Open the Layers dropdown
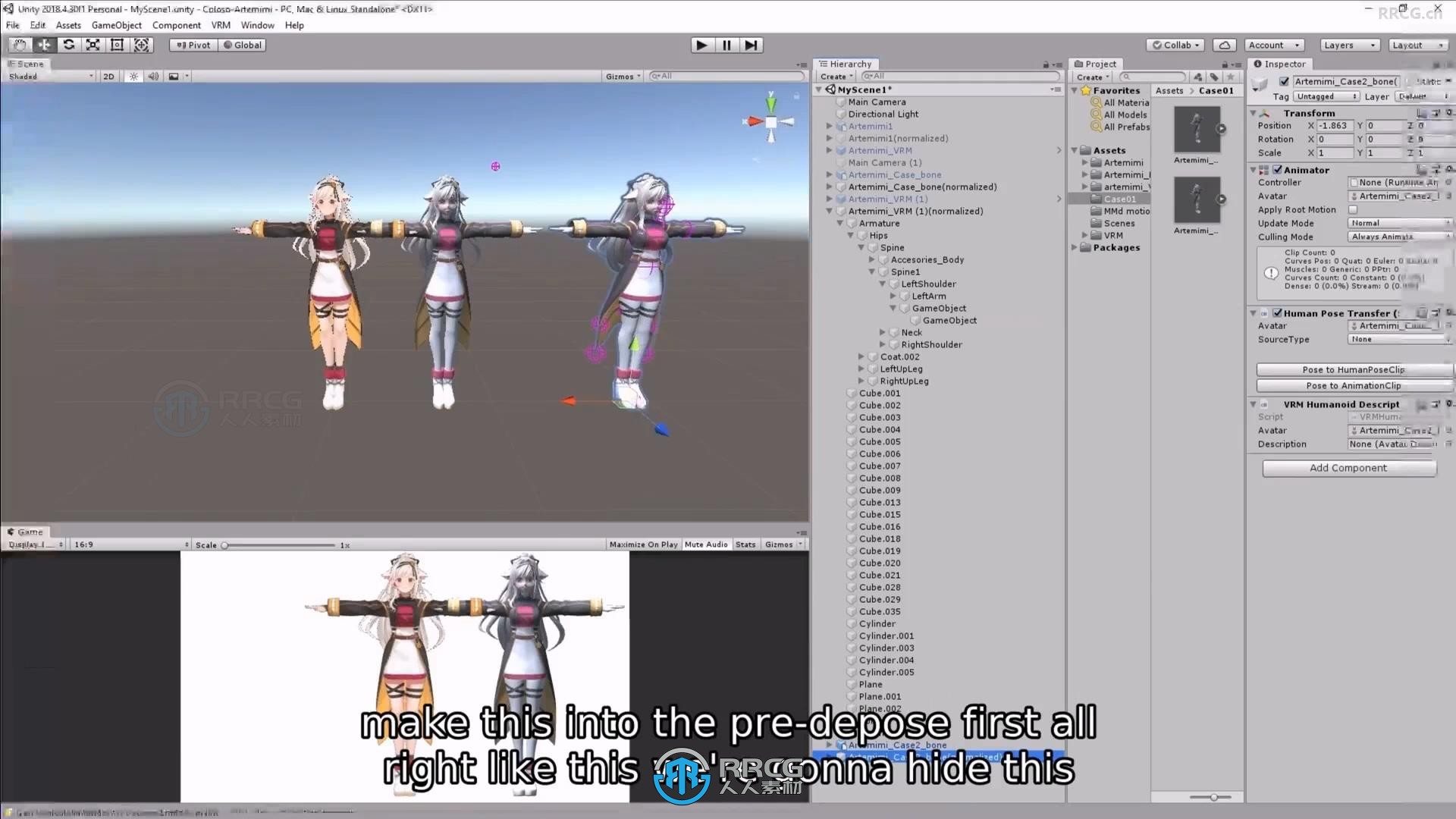Screen dimensions: 1456x819 point(1349,45)
